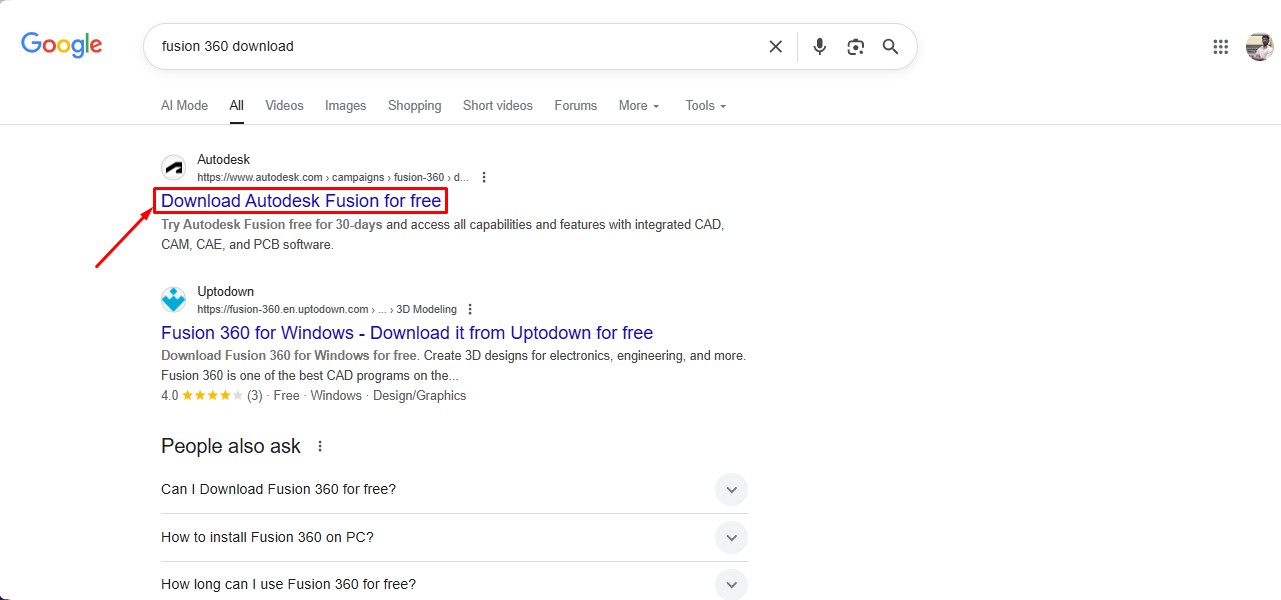Open the Google apps grid
The width and height of the screenshot is (1281, 600).
(1221, 47)
